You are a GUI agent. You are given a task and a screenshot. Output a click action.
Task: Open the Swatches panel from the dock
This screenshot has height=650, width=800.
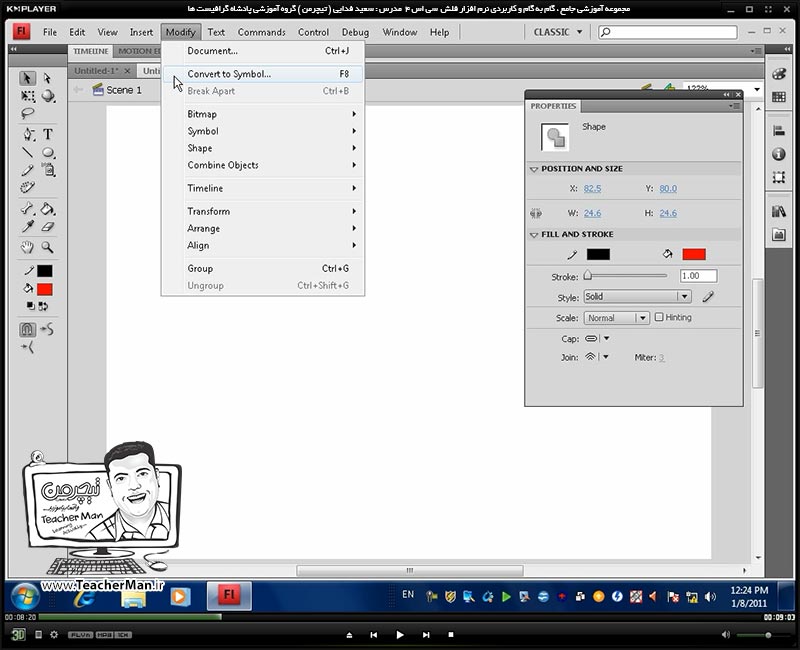click(779, 96)
